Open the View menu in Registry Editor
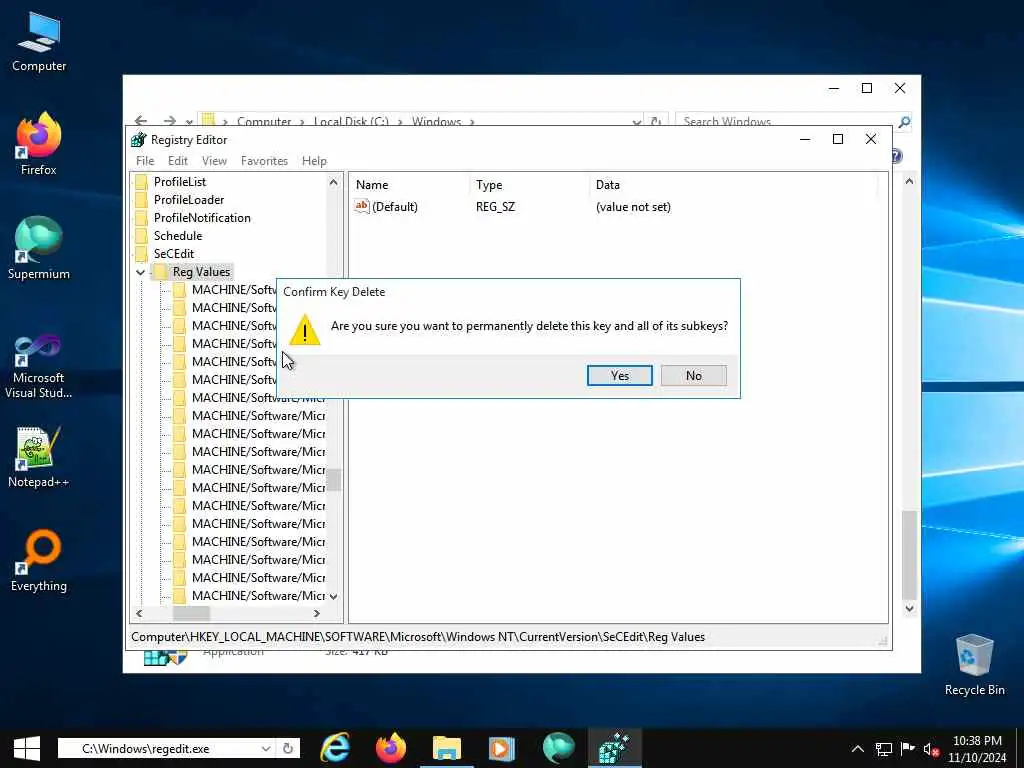This screenshot has width=1024, height=768. (x=214, y=161)
